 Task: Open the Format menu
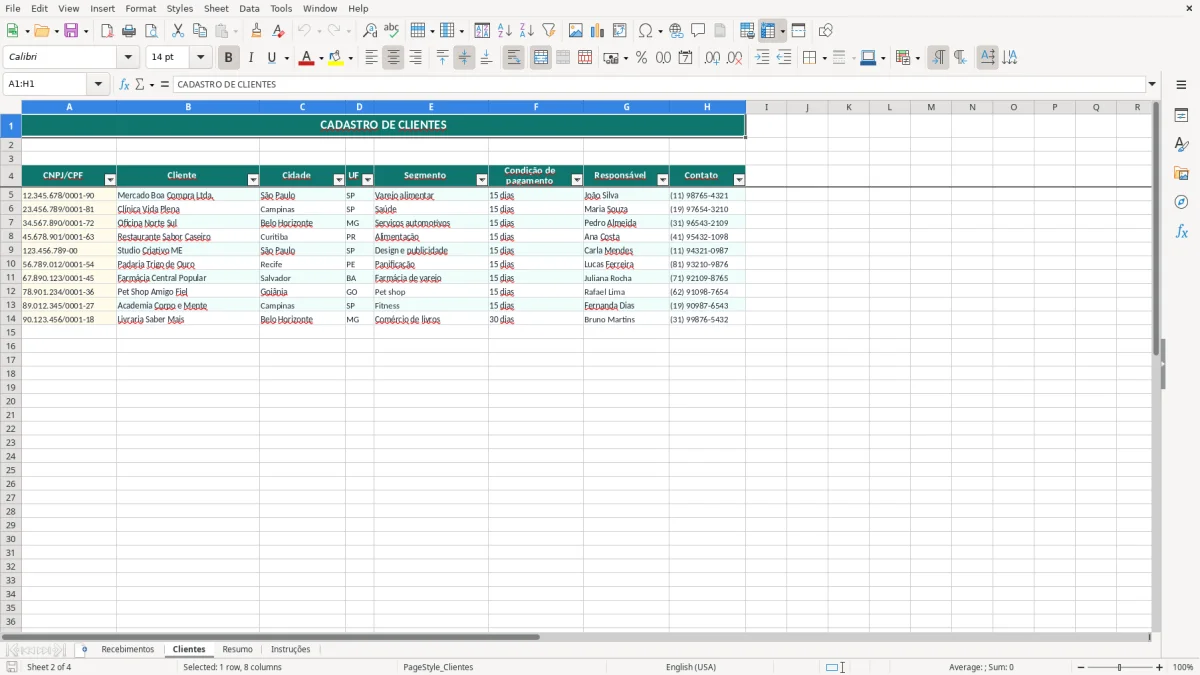click(140, 8)
